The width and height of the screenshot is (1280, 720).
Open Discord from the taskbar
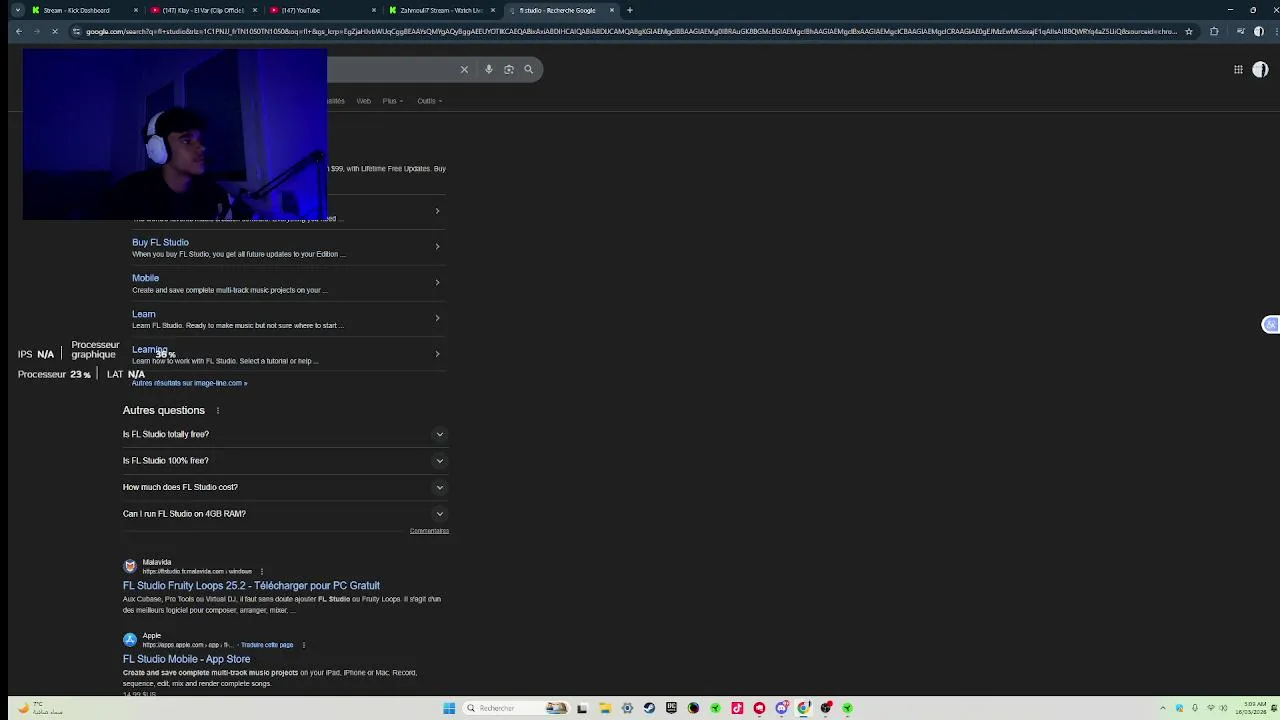(781, 708)
